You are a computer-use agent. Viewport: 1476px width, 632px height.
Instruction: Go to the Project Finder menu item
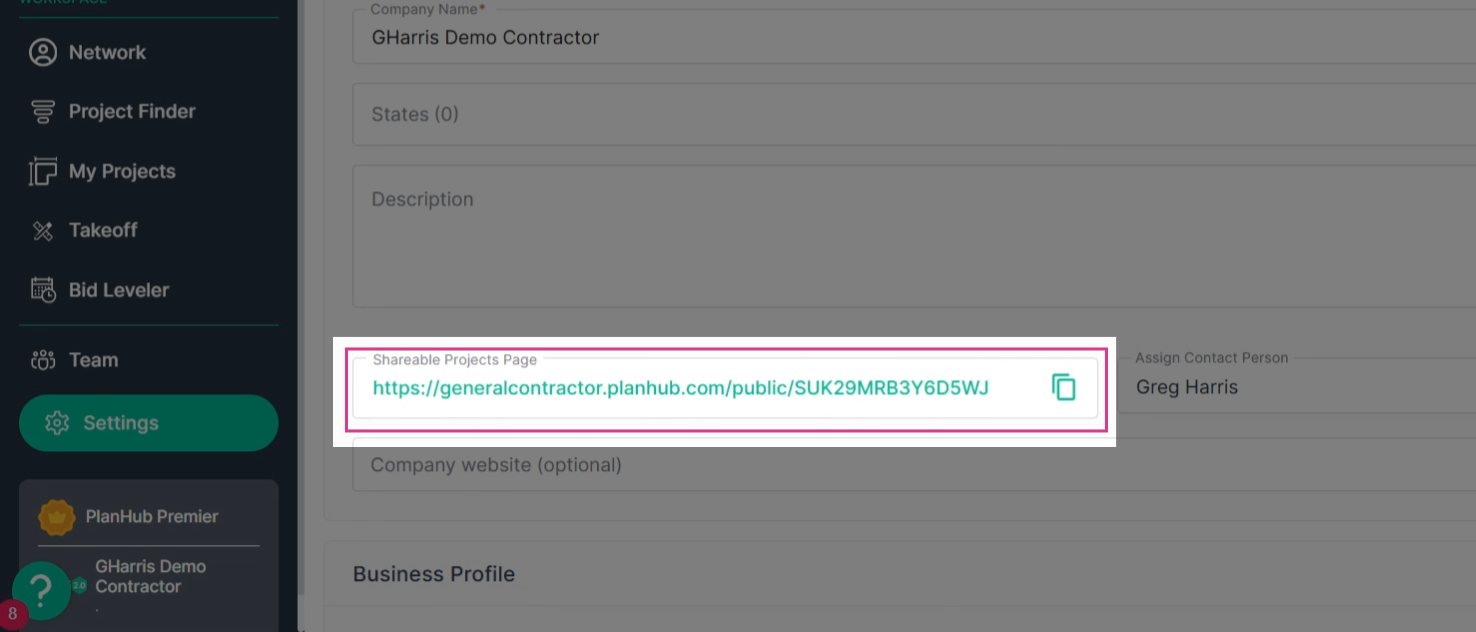(132, 111)
